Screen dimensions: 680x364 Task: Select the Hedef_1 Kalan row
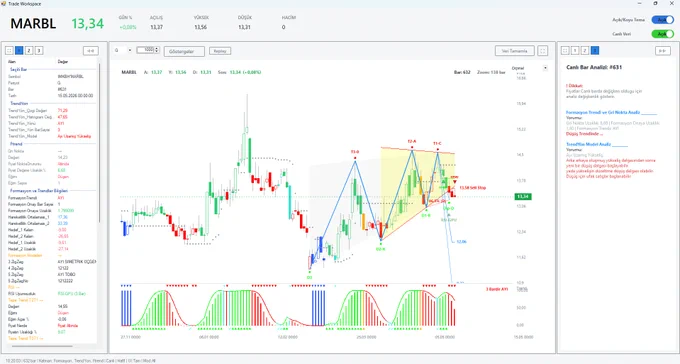(51, 230)
